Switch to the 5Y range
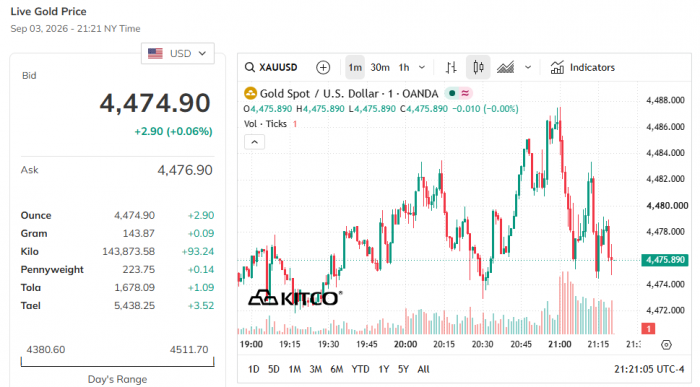Viewport: 700px width, 387px height. coord(403,369)
